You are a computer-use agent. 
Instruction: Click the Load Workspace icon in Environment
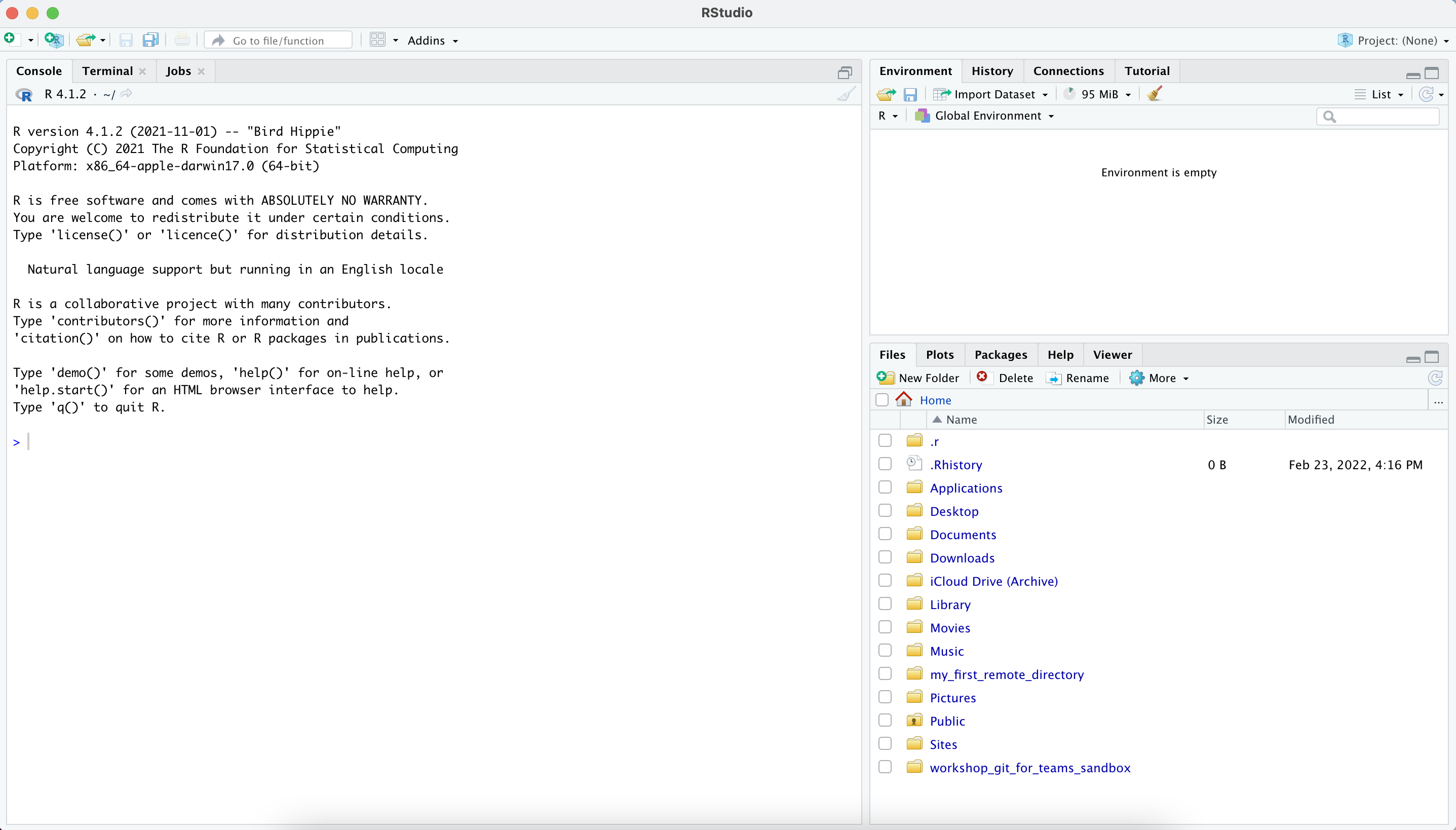click(887, 95)
